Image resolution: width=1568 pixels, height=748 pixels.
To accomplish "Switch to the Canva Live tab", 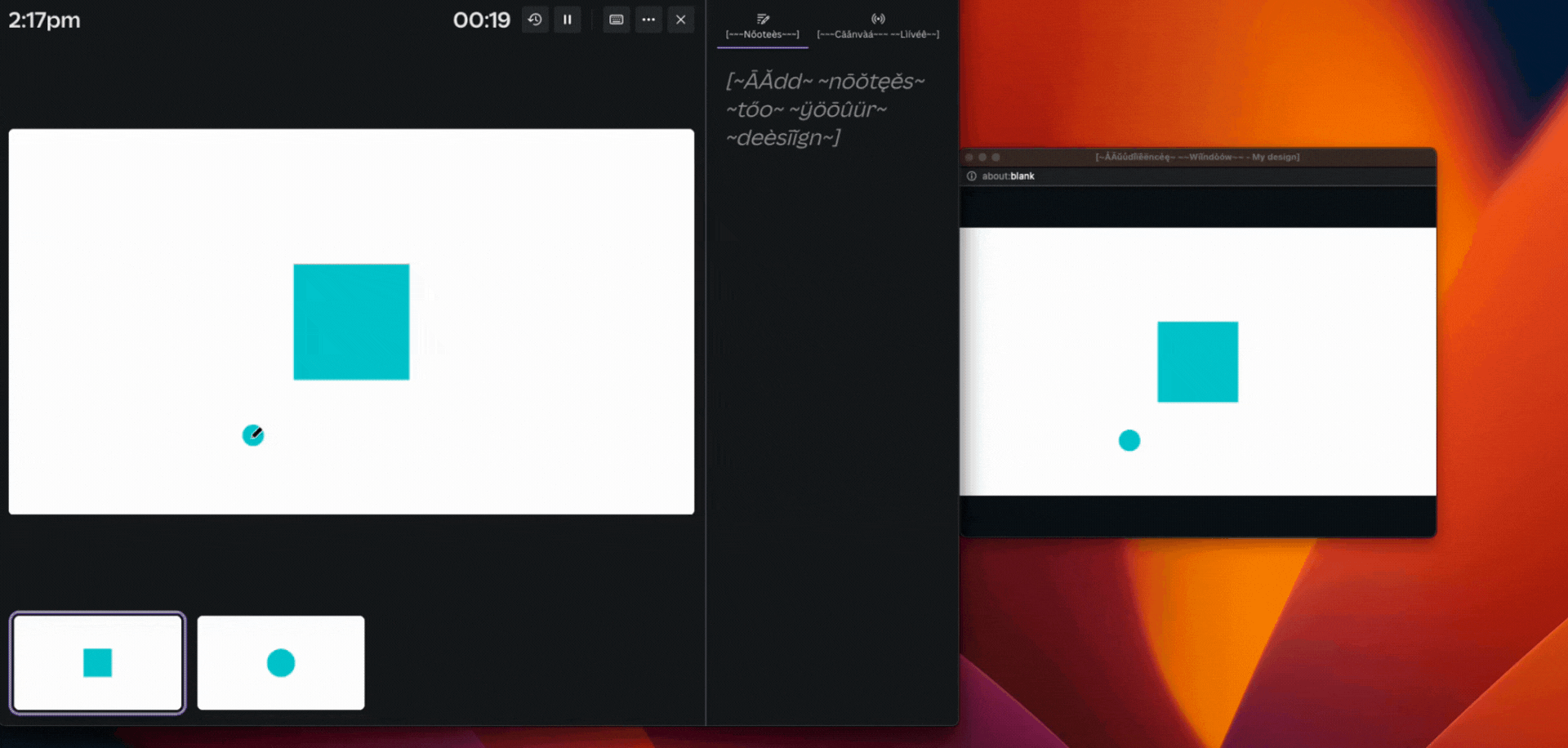I will point(878,26).
